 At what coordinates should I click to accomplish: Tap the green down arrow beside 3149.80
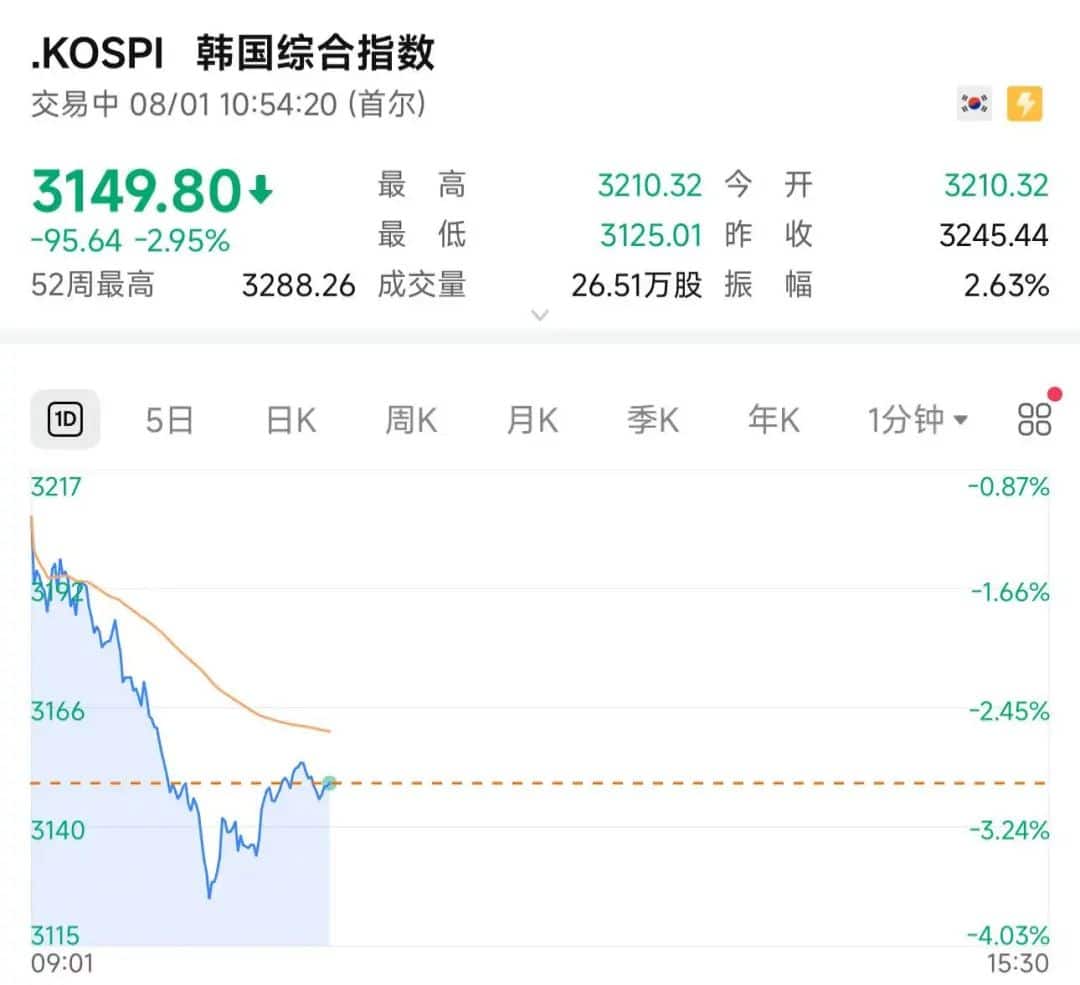coord(260,189)
